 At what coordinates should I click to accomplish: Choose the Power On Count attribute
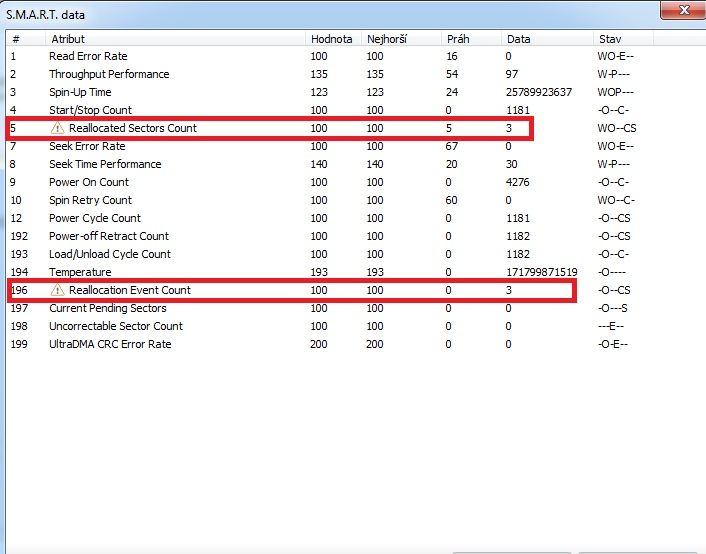click(89, 182)
